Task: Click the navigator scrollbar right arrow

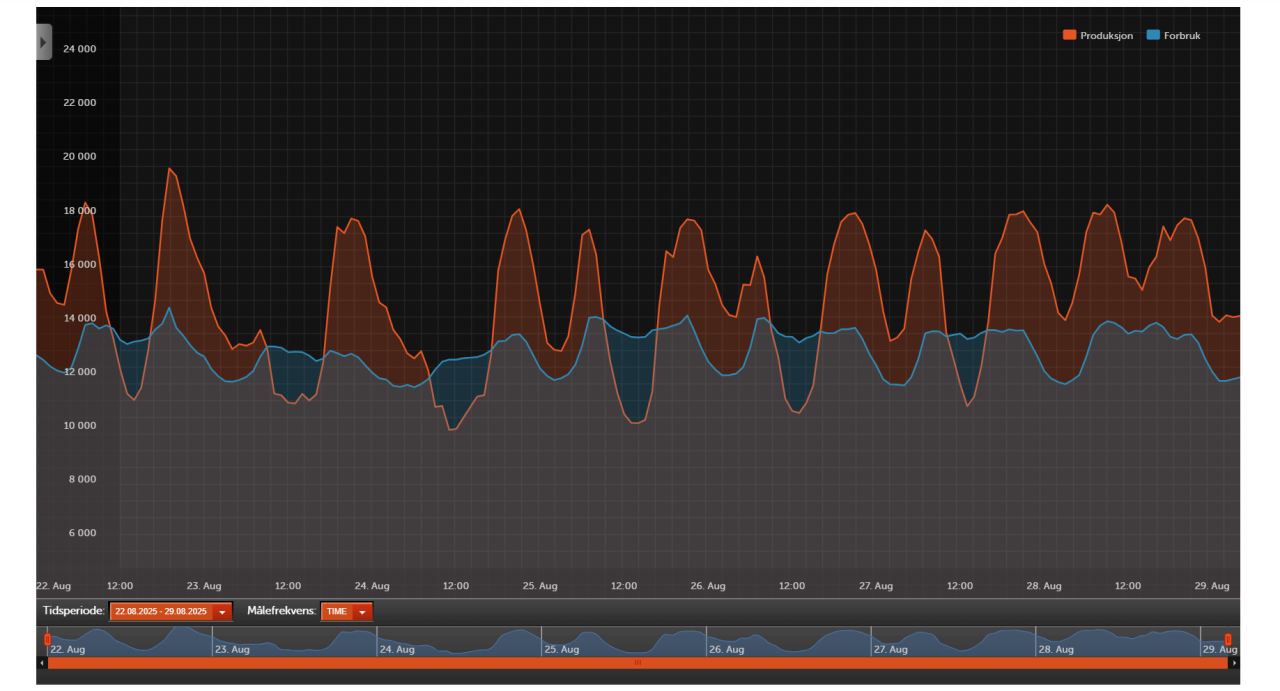Action: [1235, 662]
